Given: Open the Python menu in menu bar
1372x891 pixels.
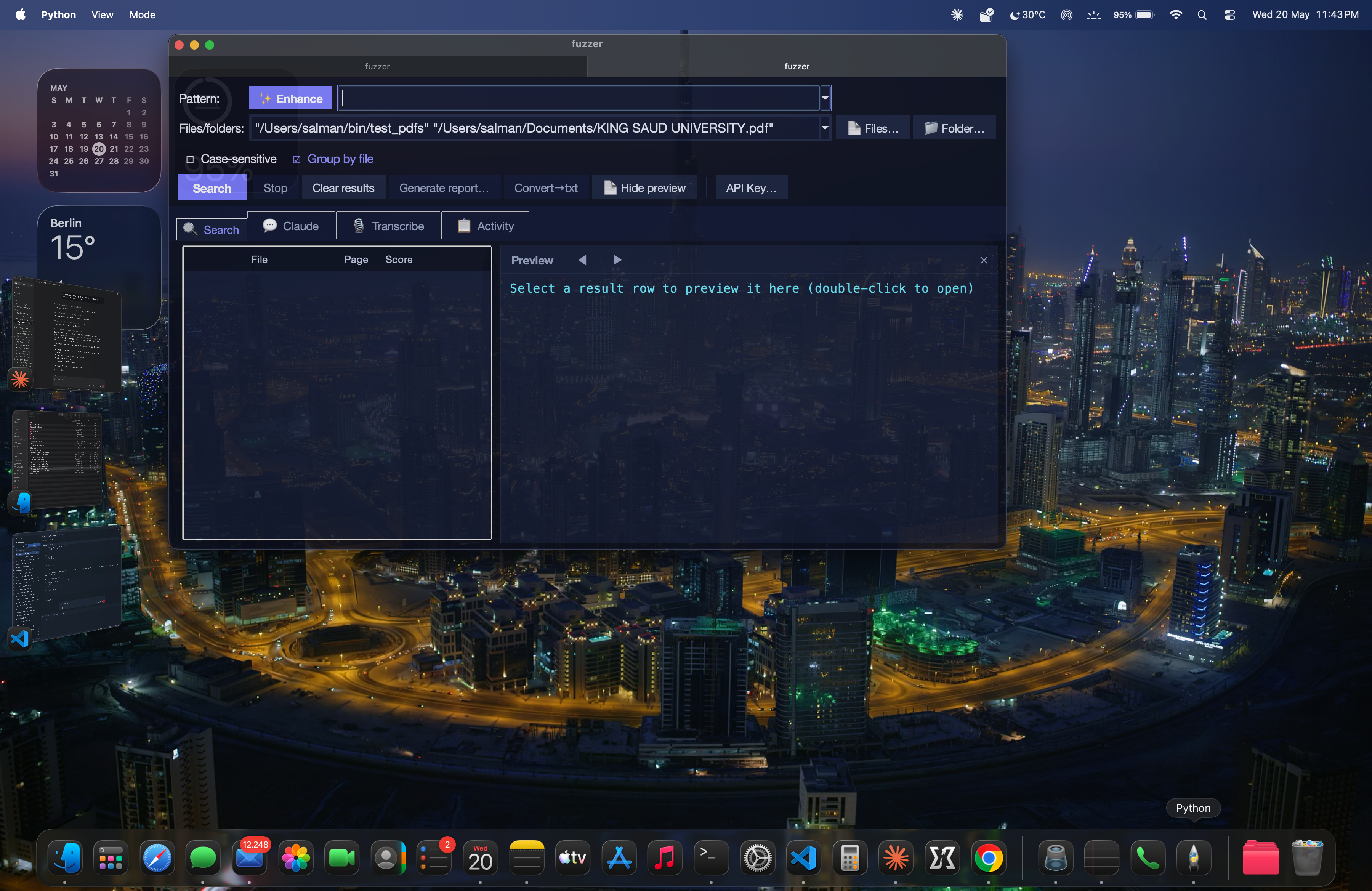Looking at the screenshot, I should (x=58, y=14).
